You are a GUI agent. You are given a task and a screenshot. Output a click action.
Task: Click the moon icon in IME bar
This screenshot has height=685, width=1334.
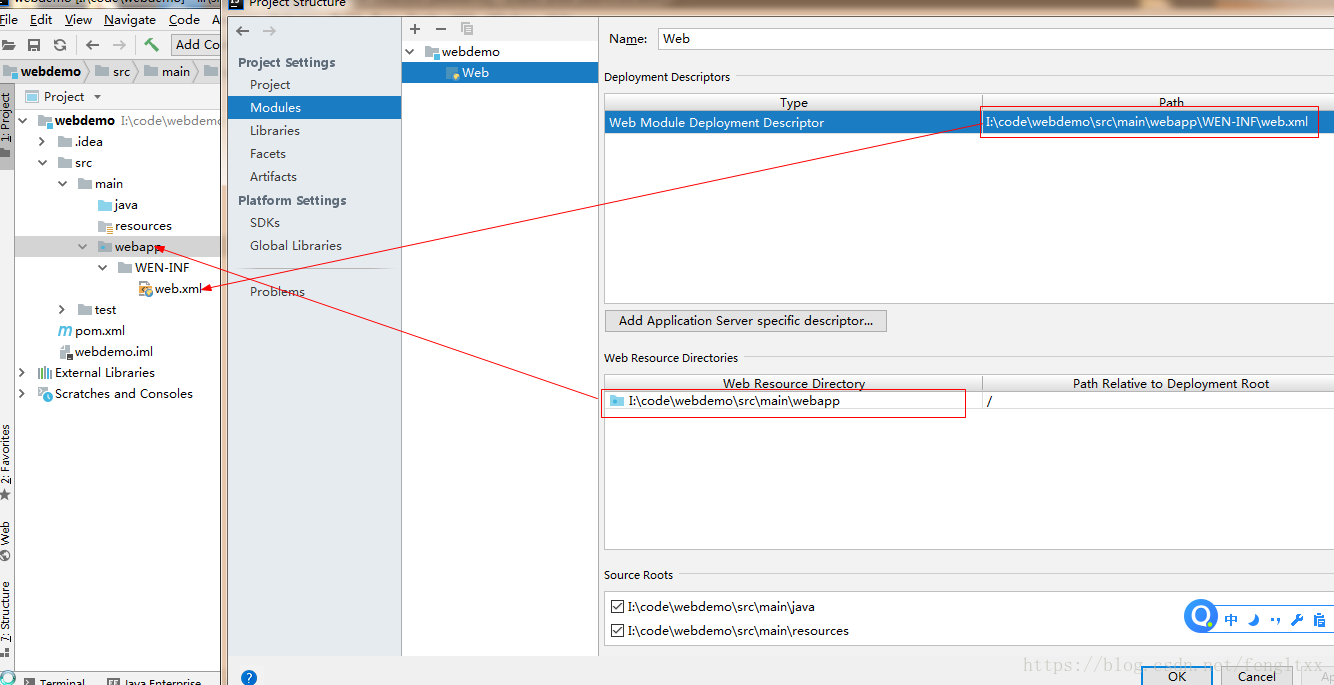1253,620
